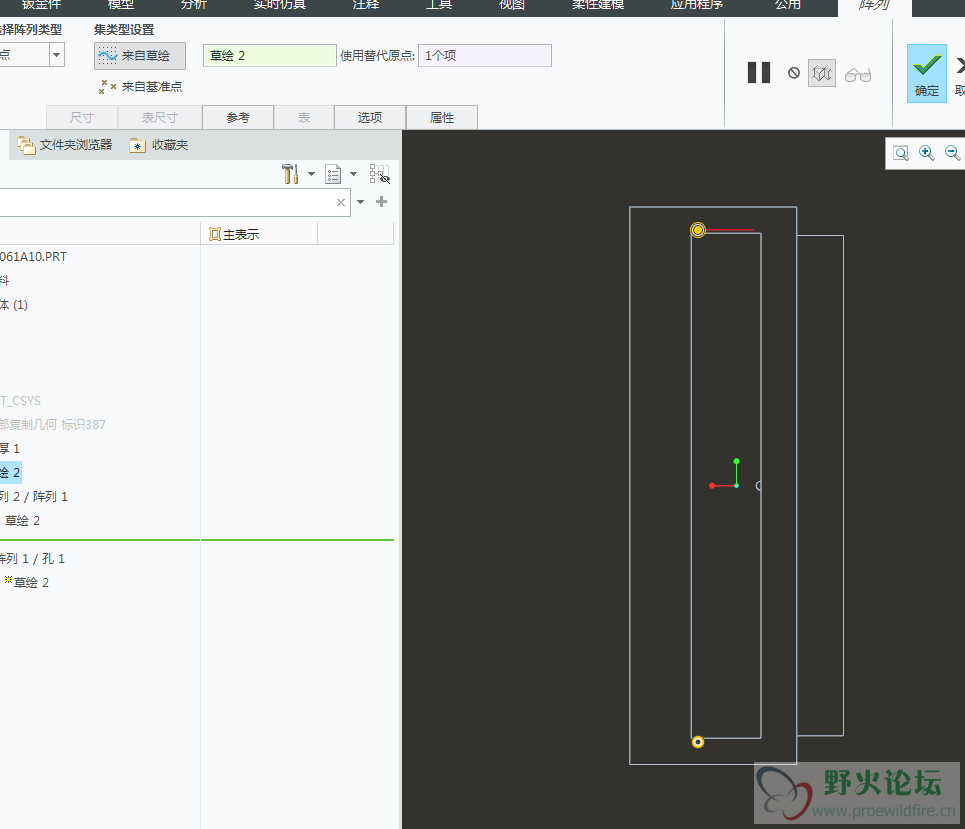Click the verify glasses icon
The height and width of the screenshot is (829, 965).
tap(858, 74)
